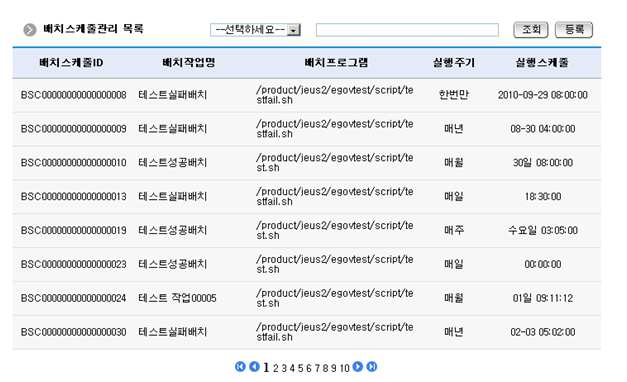Click 매일 cycle in row BSC...0013
Image resolution: width=627 pixels, height=382 pixels.
pos(453,196)
